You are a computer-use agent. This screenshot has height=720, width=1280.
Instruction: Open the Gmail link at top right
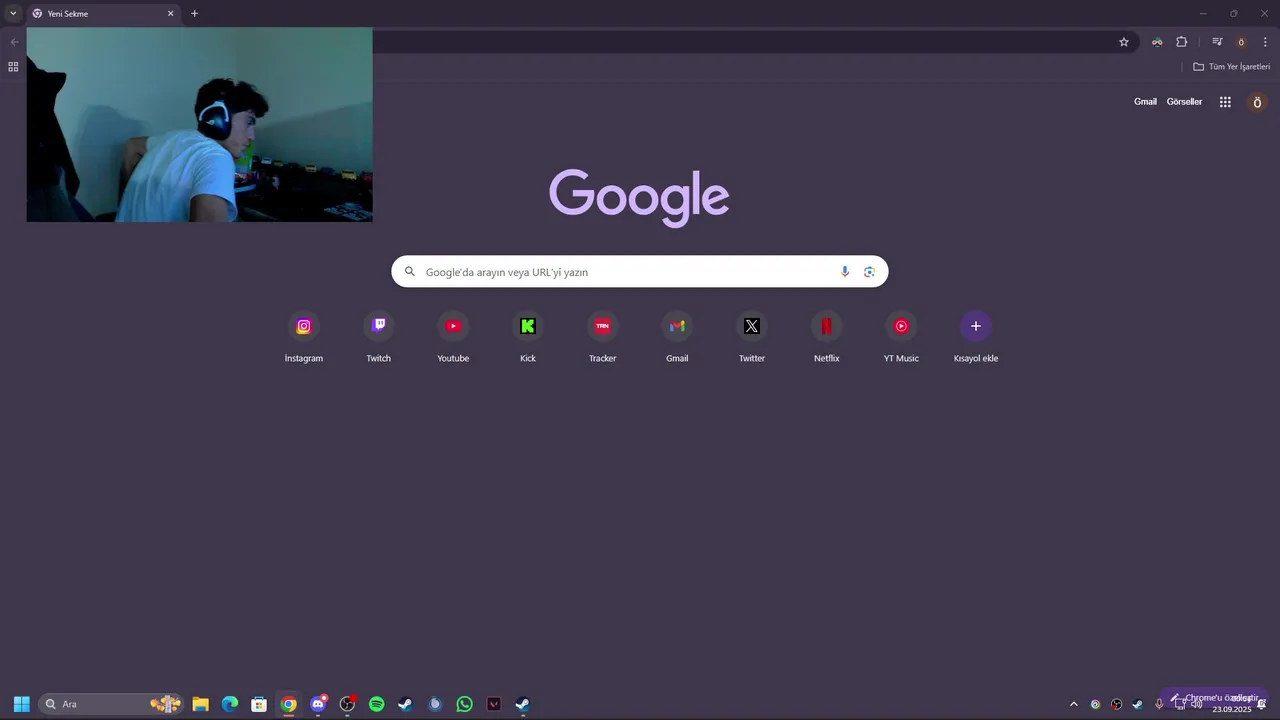pyautogui.click(x=1145, y=102)
